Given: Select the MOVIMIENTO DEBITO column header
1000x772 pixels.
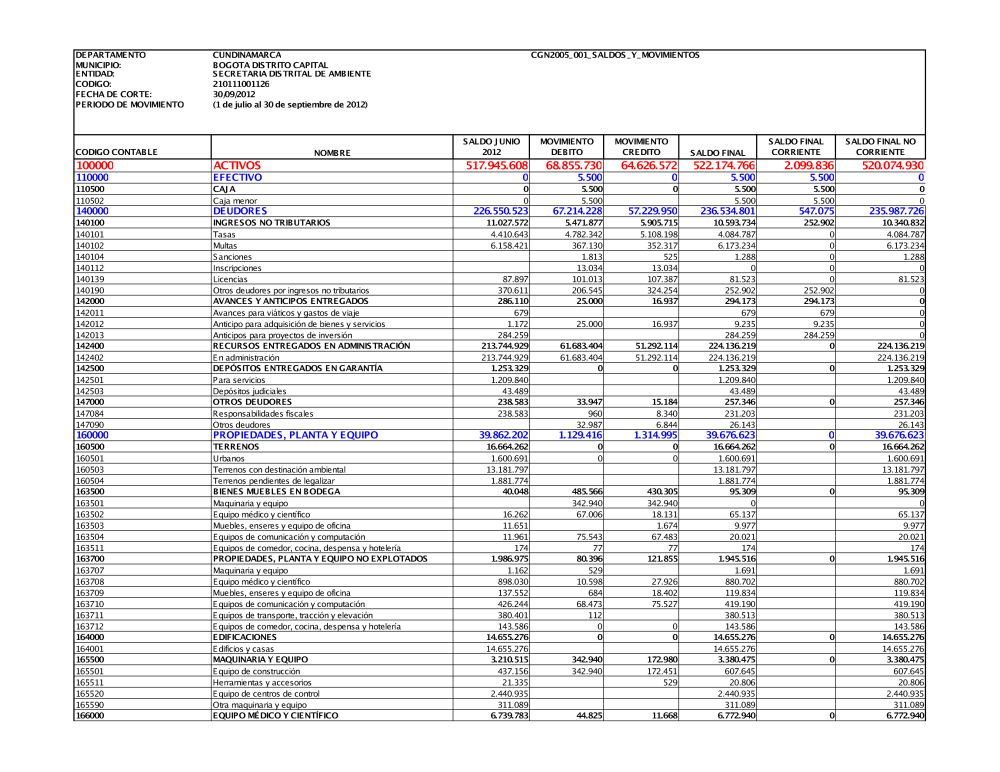Looking at the screenshot, I should click(x=567, y=146).
